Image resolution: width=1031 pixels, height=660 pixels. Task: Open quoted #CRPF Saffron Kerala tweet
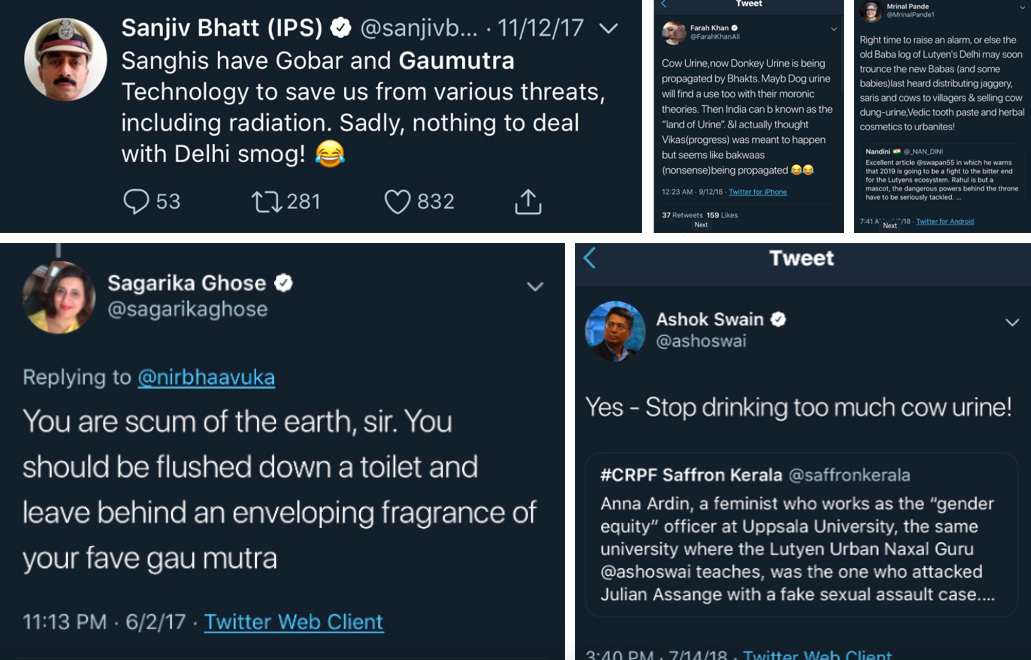coord(801,535)
